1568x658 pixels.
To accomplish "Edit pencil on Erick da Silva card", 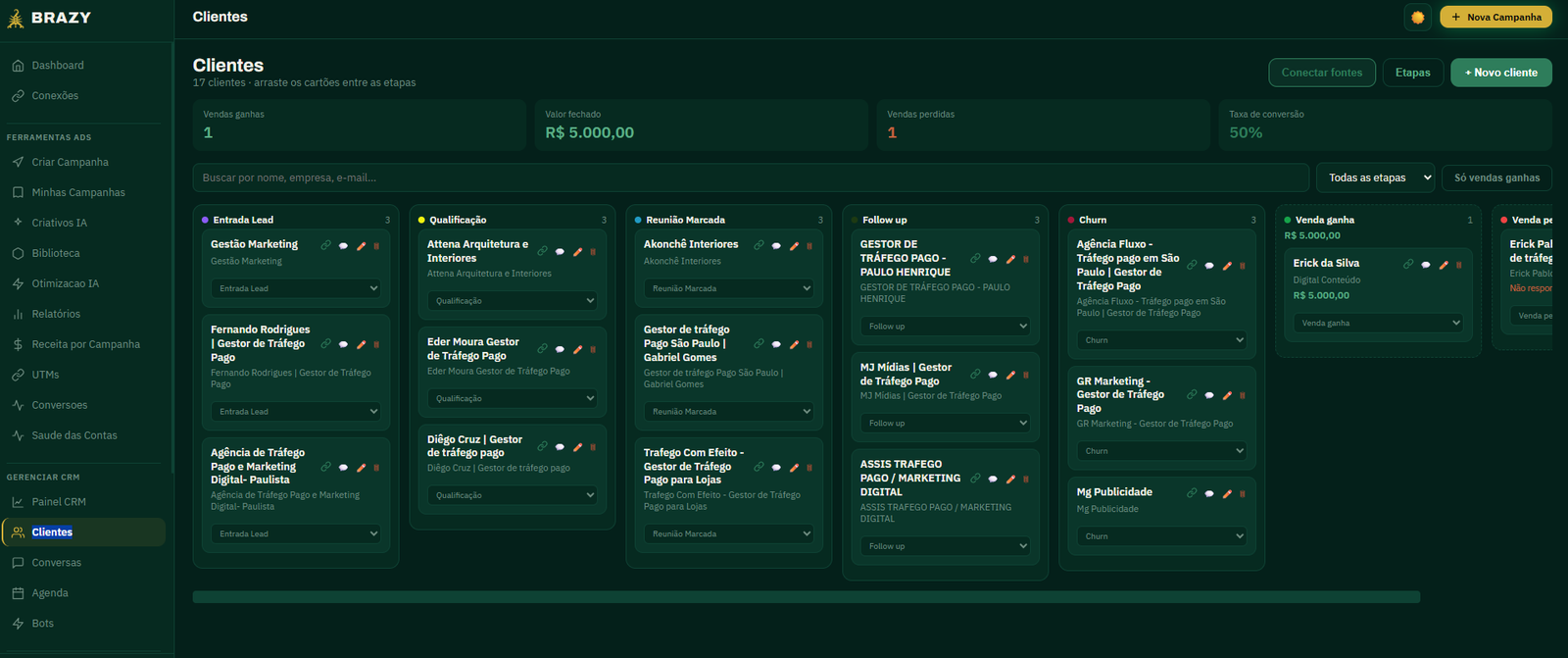I will click(x=1444, y=264).
